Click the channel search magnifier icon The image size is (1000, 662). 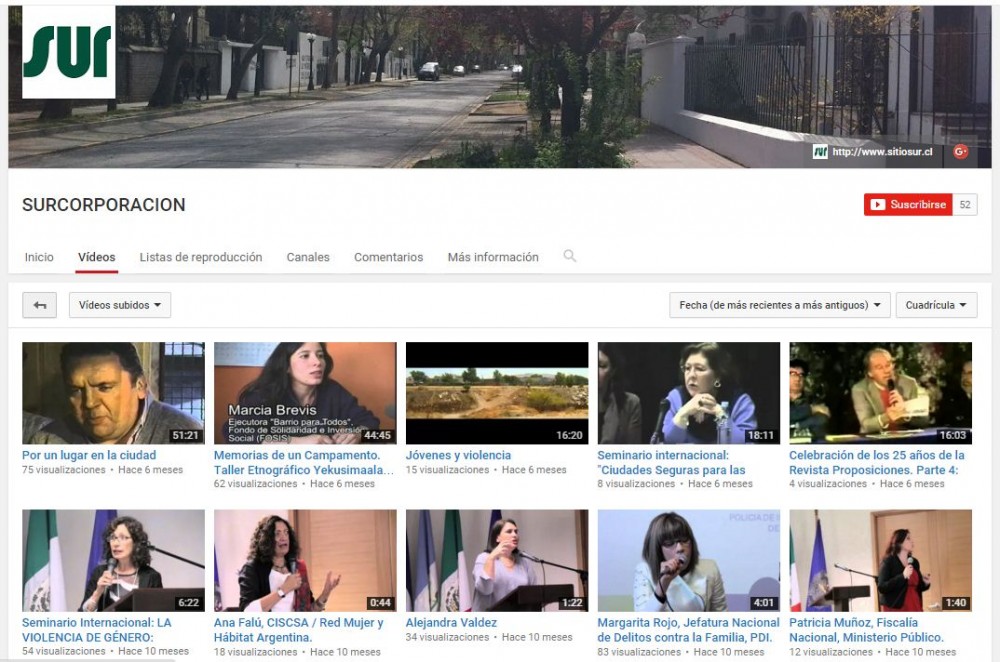(570, 257)
